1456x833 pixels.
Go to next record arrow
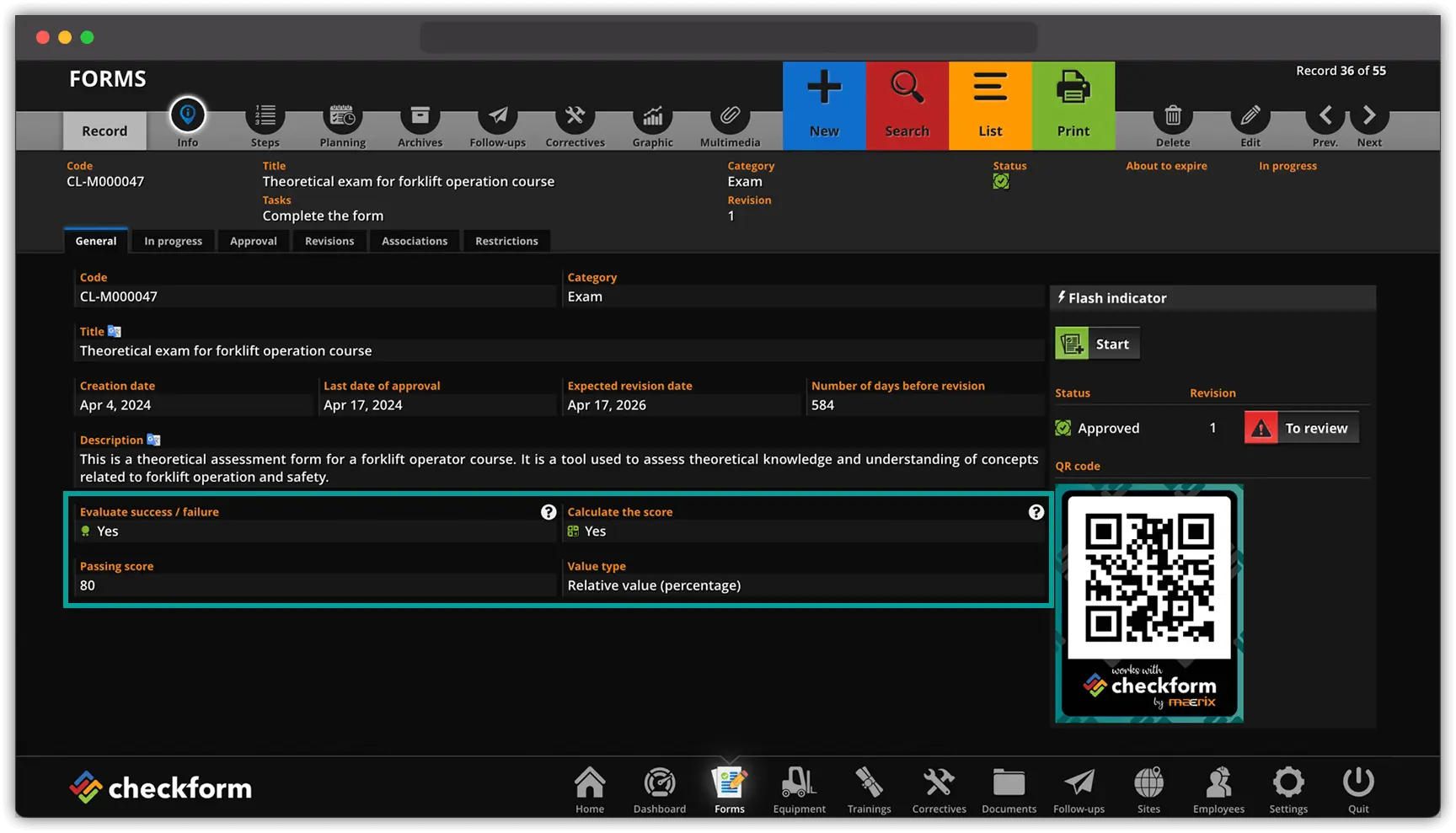(x=1369, y=115)
